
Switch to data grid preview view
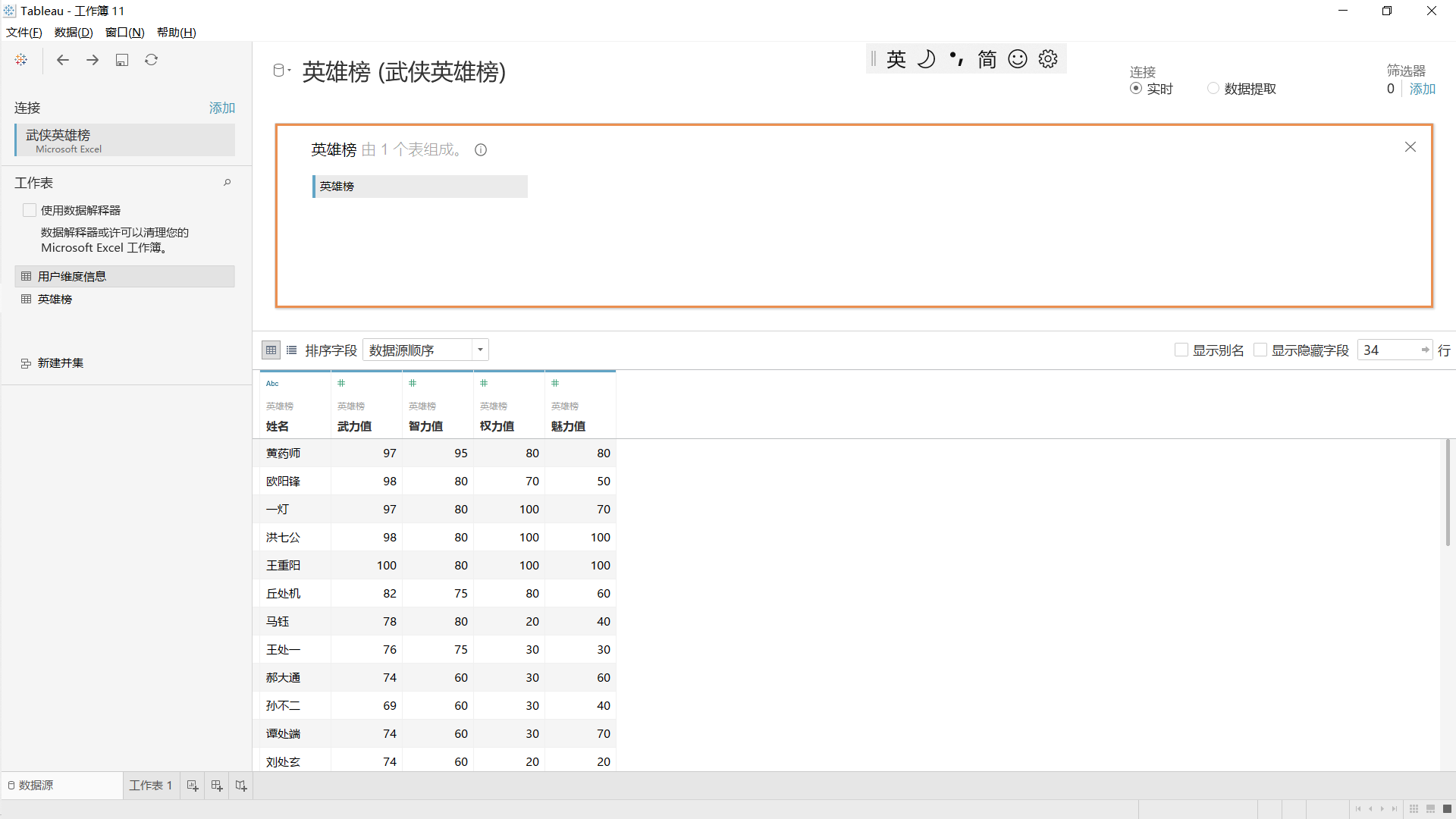271,350
